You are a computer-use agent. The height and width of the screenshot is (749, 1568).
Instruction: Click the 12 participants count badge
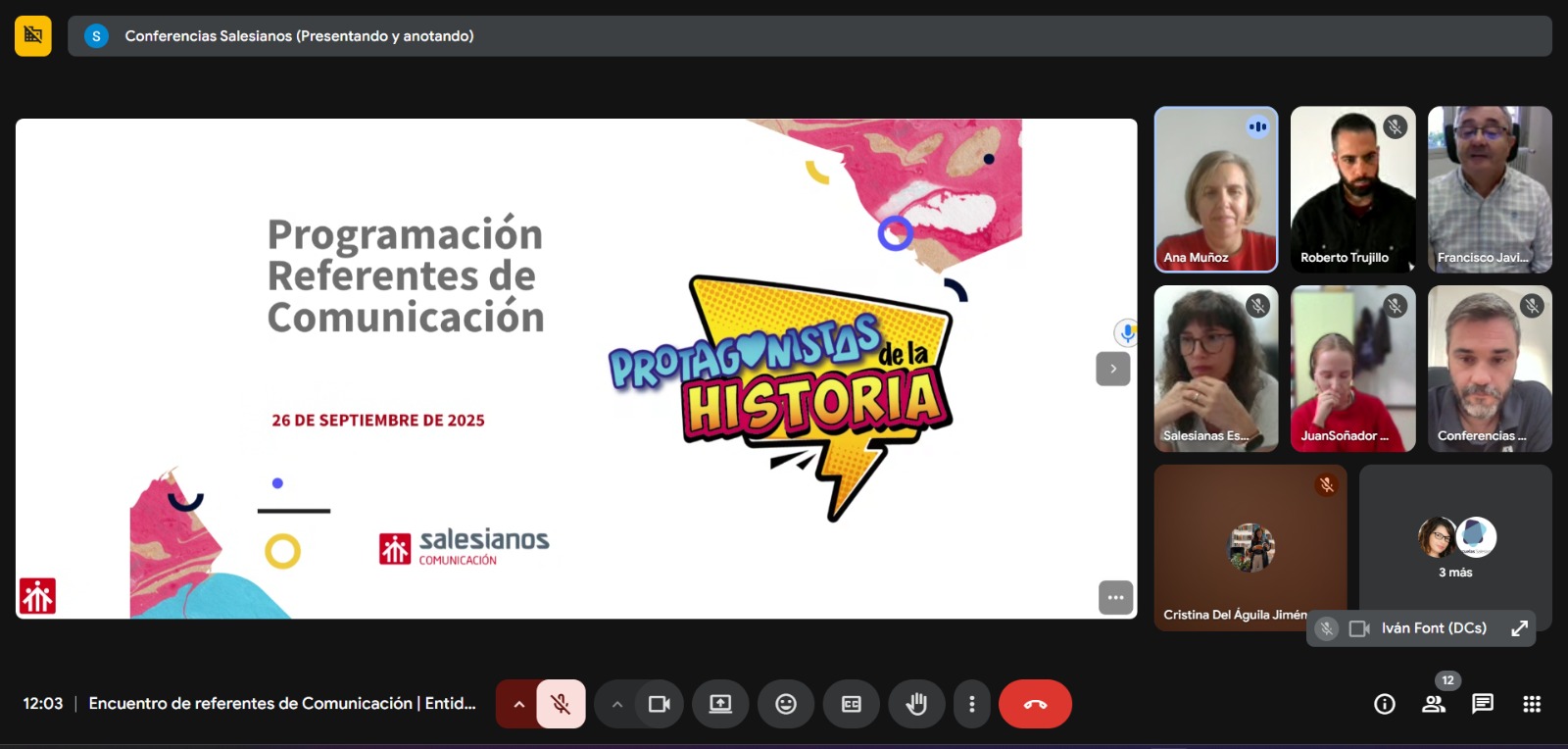pyautogui.click(x=1447, y=680)
